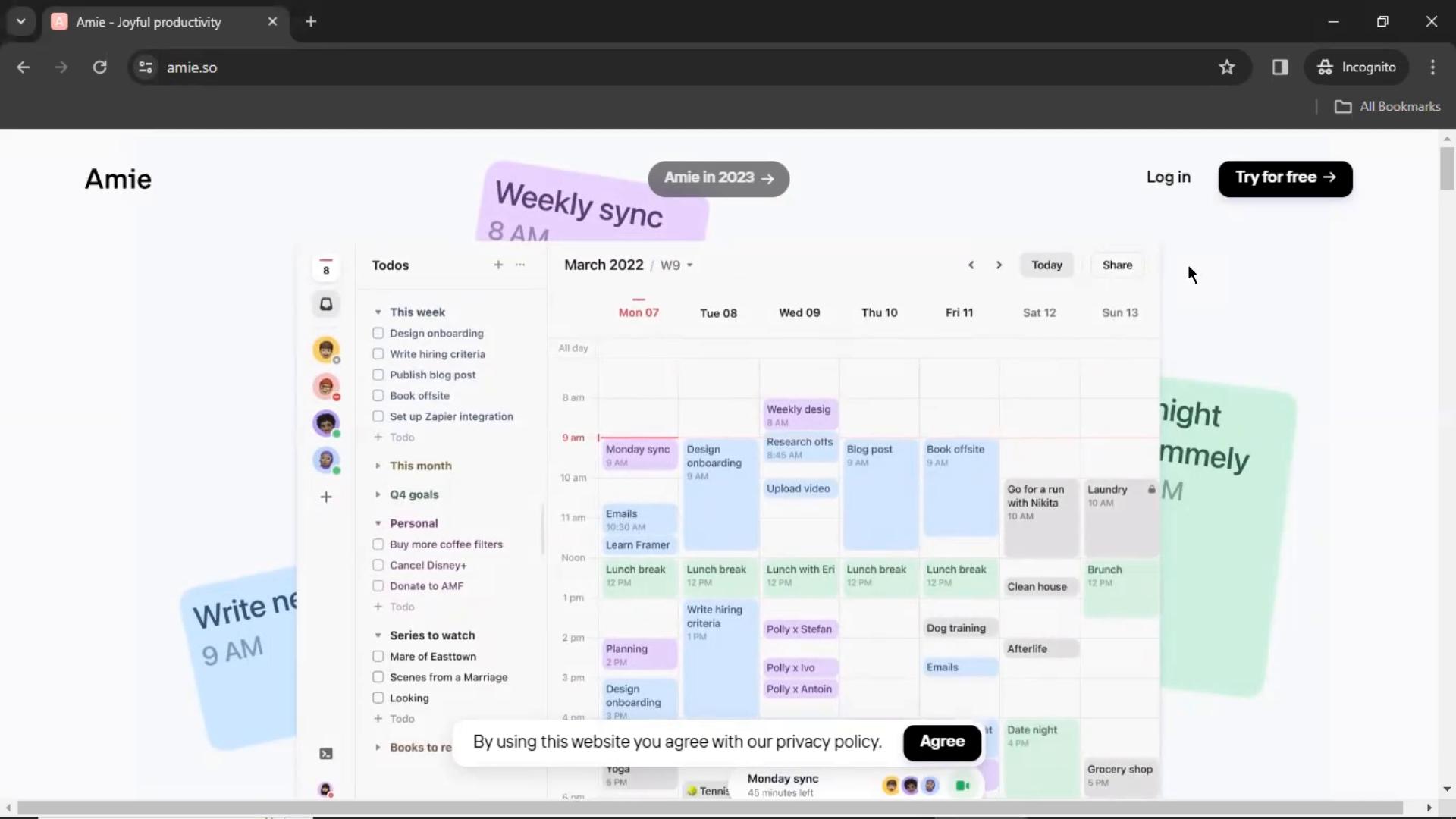The width and height of the screenshot is (1456, 819).
Task: Click the Today button in calendar header
Action: 1047,265
